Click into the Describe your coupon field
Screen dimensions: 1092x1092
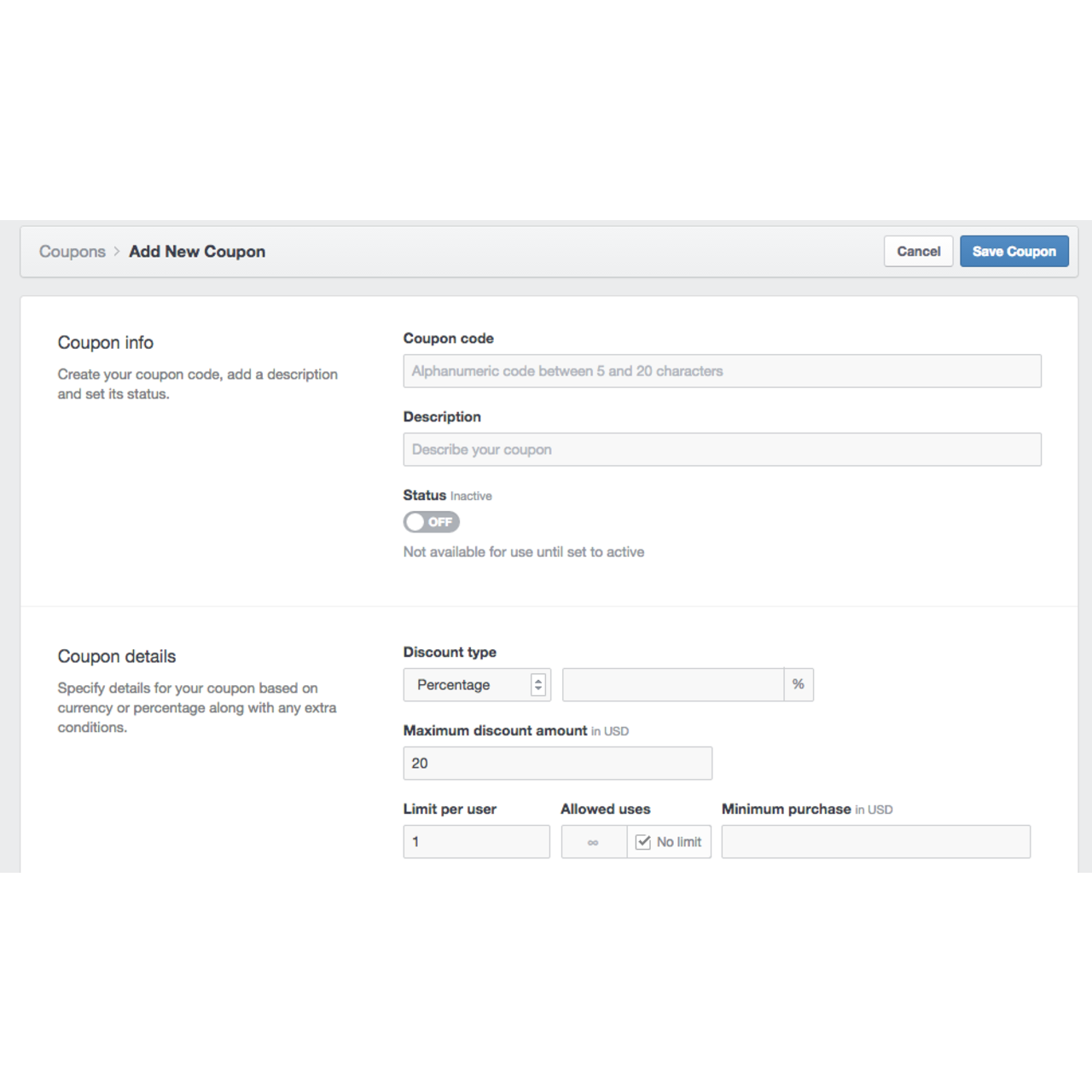pyautogui.click(x=722, y=450)
